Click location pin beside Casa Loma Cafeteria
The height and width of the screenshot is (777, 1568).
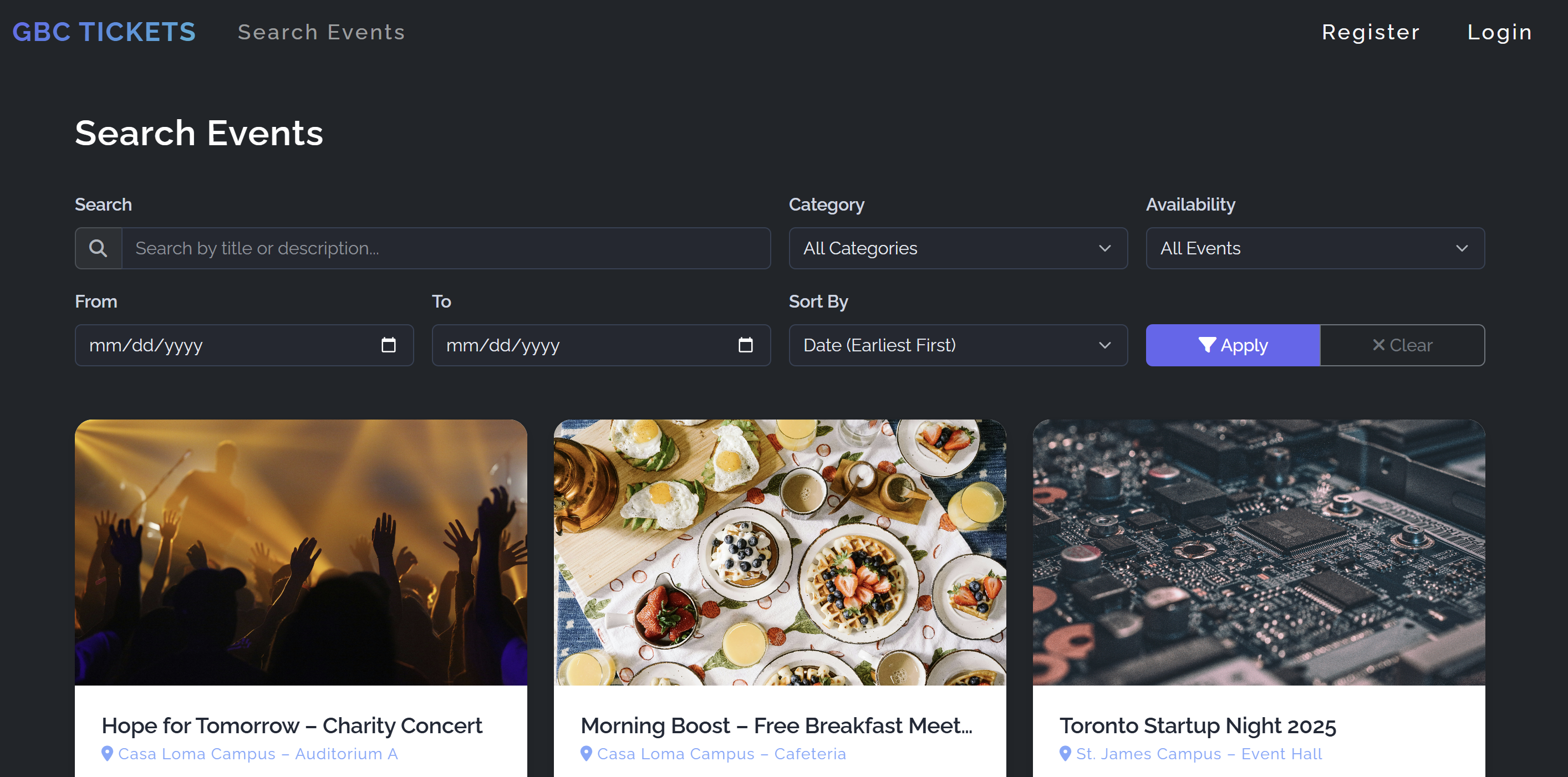pos(586,753)
